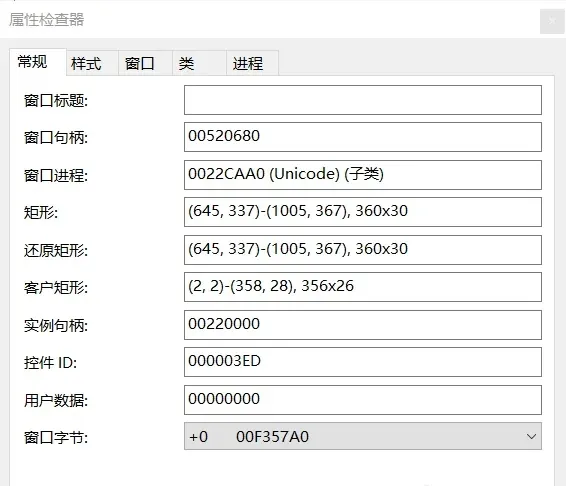566x486 pixels.
Task: Click the 实例句柄 field showing 00220000
Action: click(x=363, y=325)
